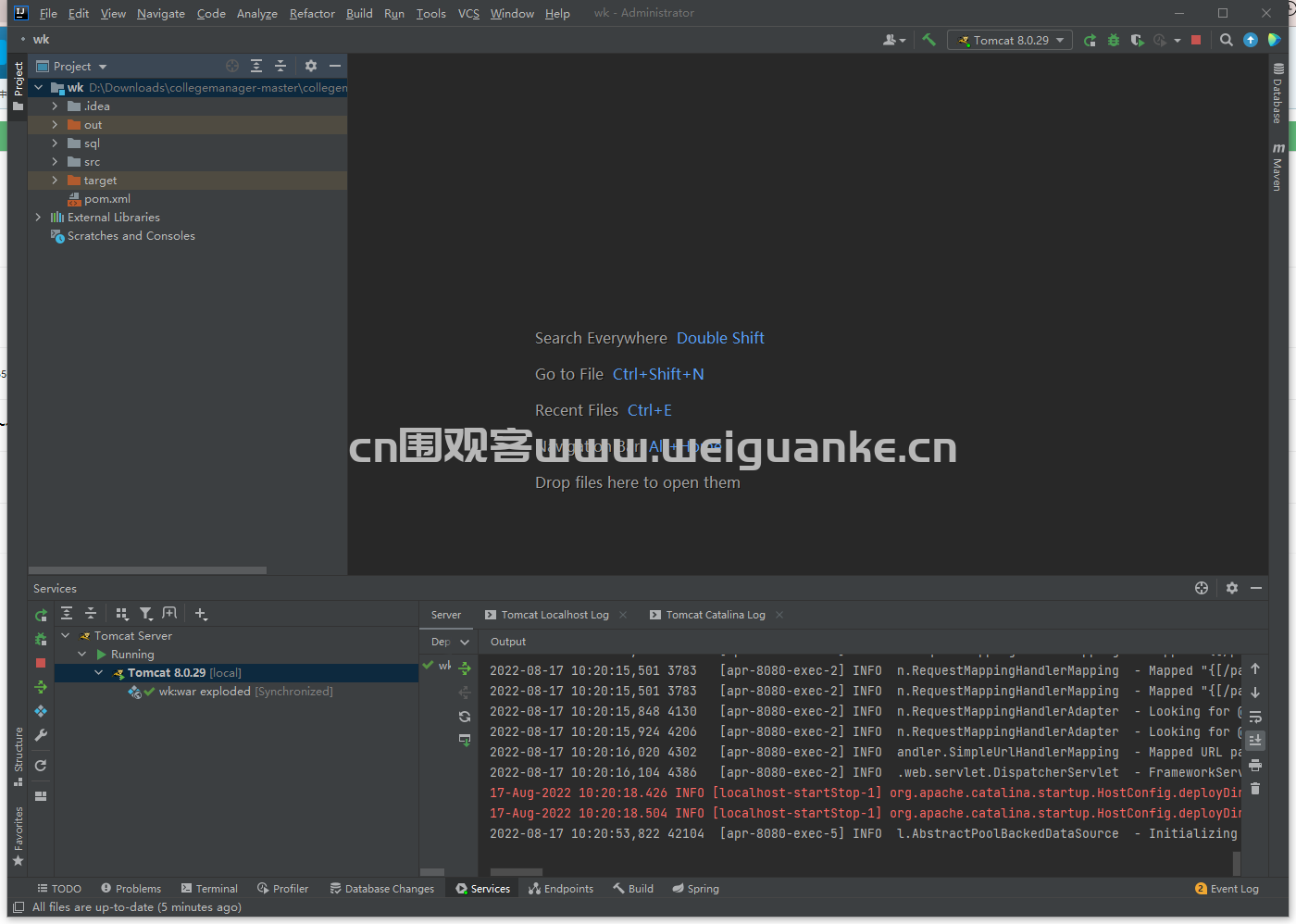Select pom.xml in the project tree
1296x924 pixels.
[107, 199]
